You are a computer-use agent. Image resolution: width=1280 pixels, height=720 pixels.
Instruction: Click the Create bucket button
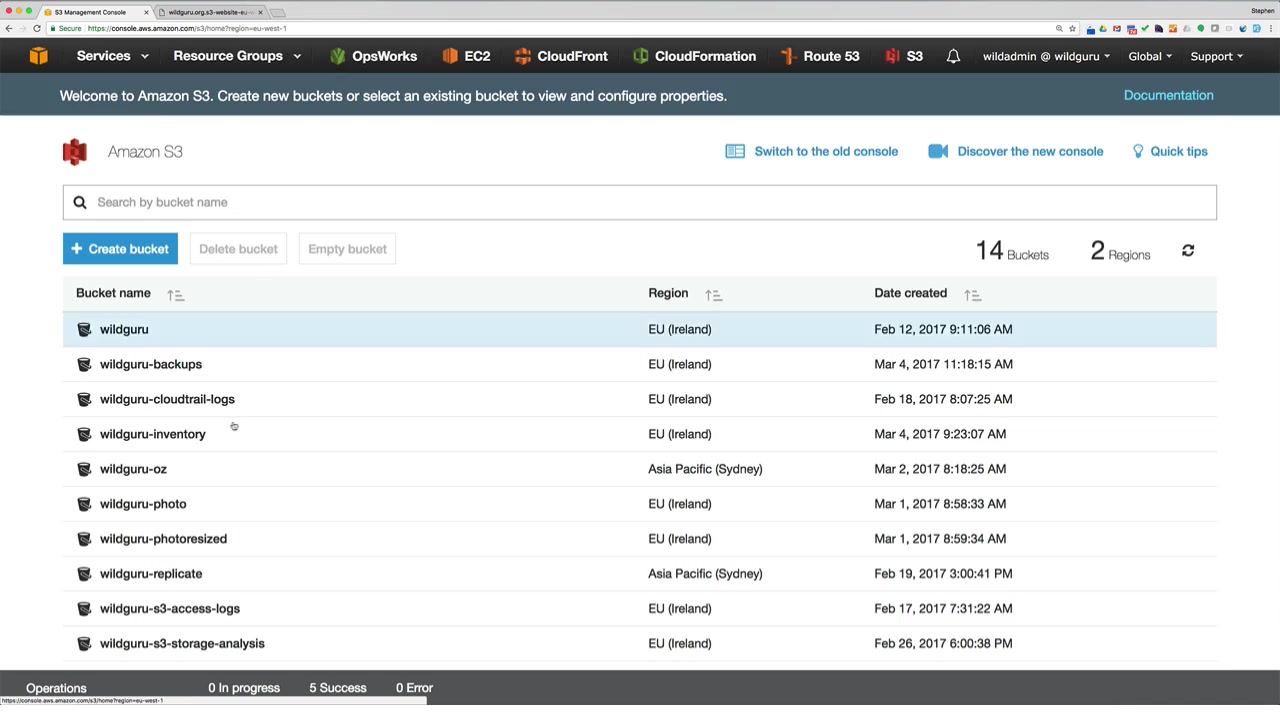coord(120,249)
